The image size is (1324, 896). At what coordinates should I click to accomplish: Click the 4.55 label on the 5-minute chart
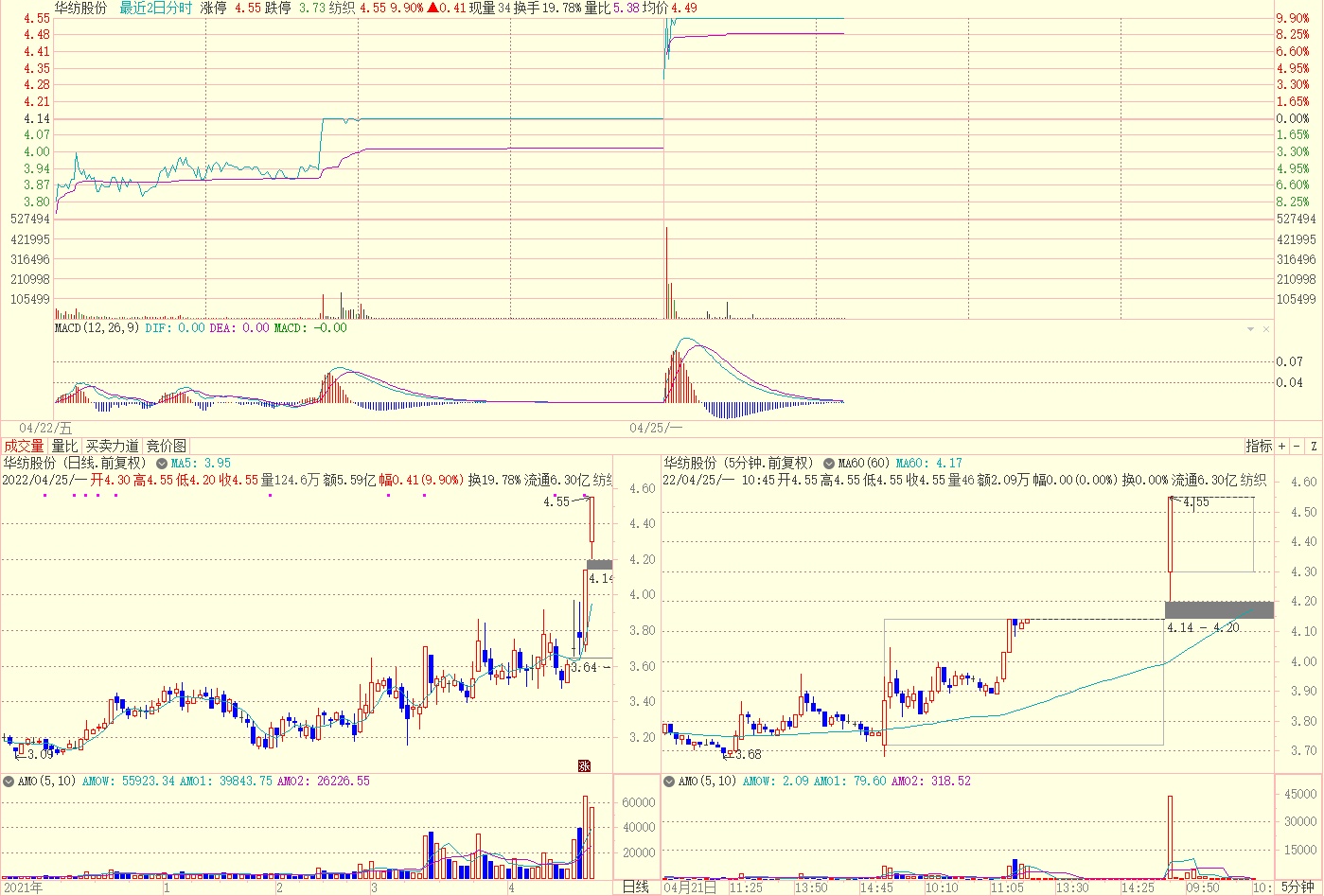1196,502
